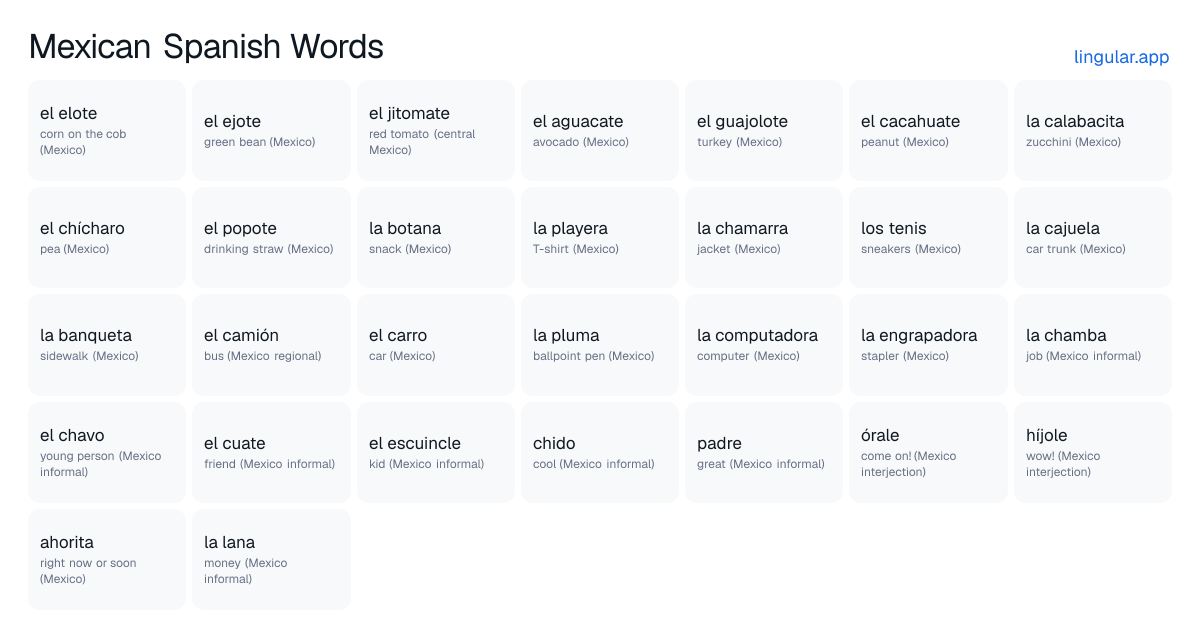The width and height of the screenshot is (1200, 630).
Task: Select the 'el carro' car card
Action: pos(436,345)
